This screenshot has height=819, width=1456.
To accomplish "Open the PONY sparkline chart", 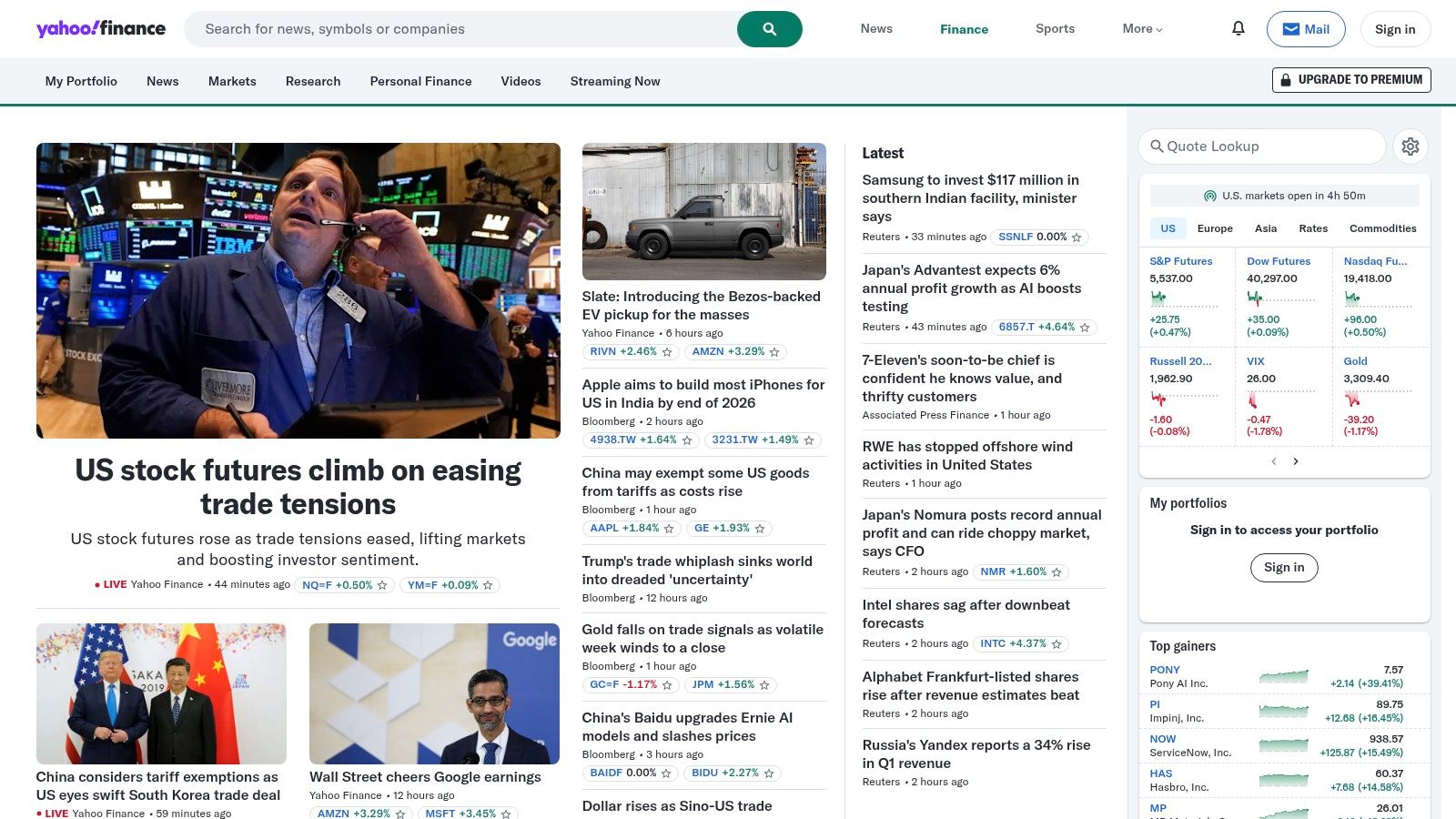I will pos(1284,676).
